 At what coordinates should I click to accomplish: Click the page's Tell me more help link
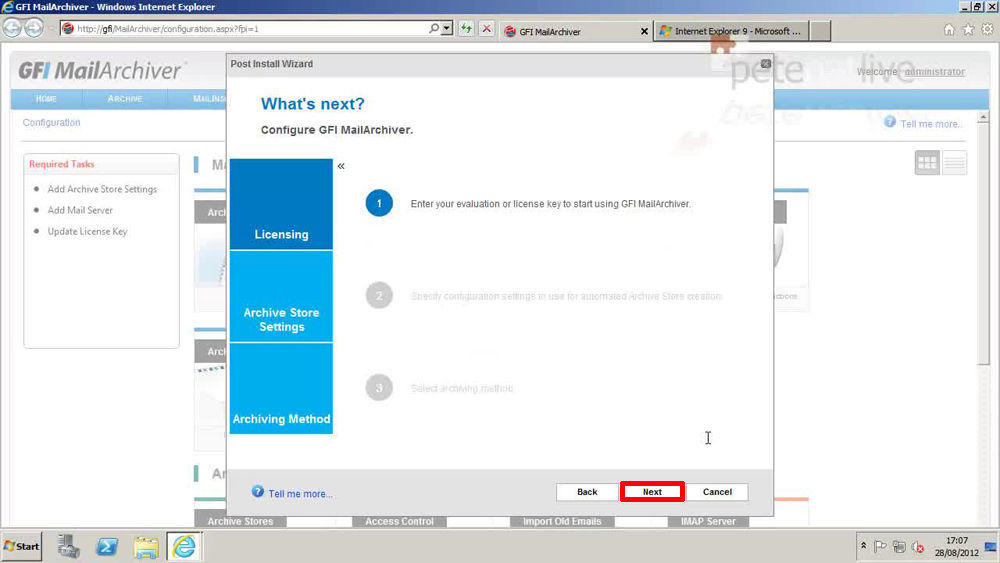pyautogui.click(x=931, y=124)
